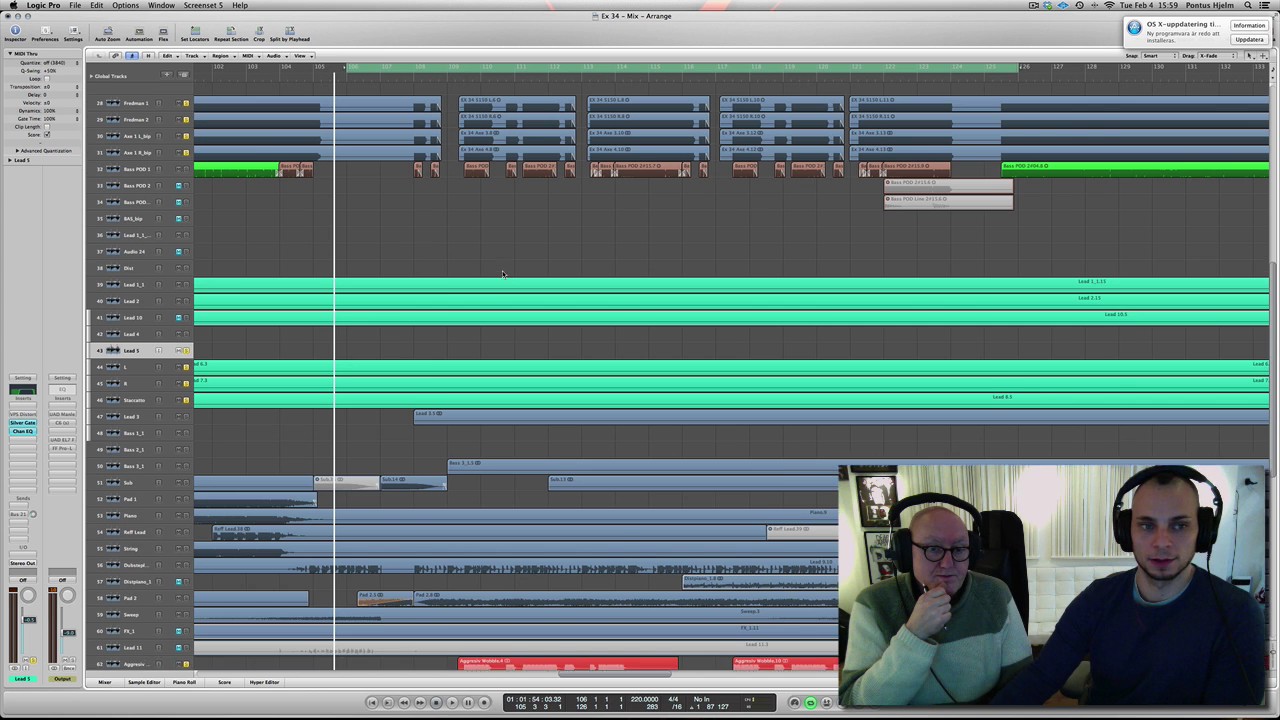Click the Split by Playhead icon
This screenshot has width=1280, height=720.
(290, 33)
